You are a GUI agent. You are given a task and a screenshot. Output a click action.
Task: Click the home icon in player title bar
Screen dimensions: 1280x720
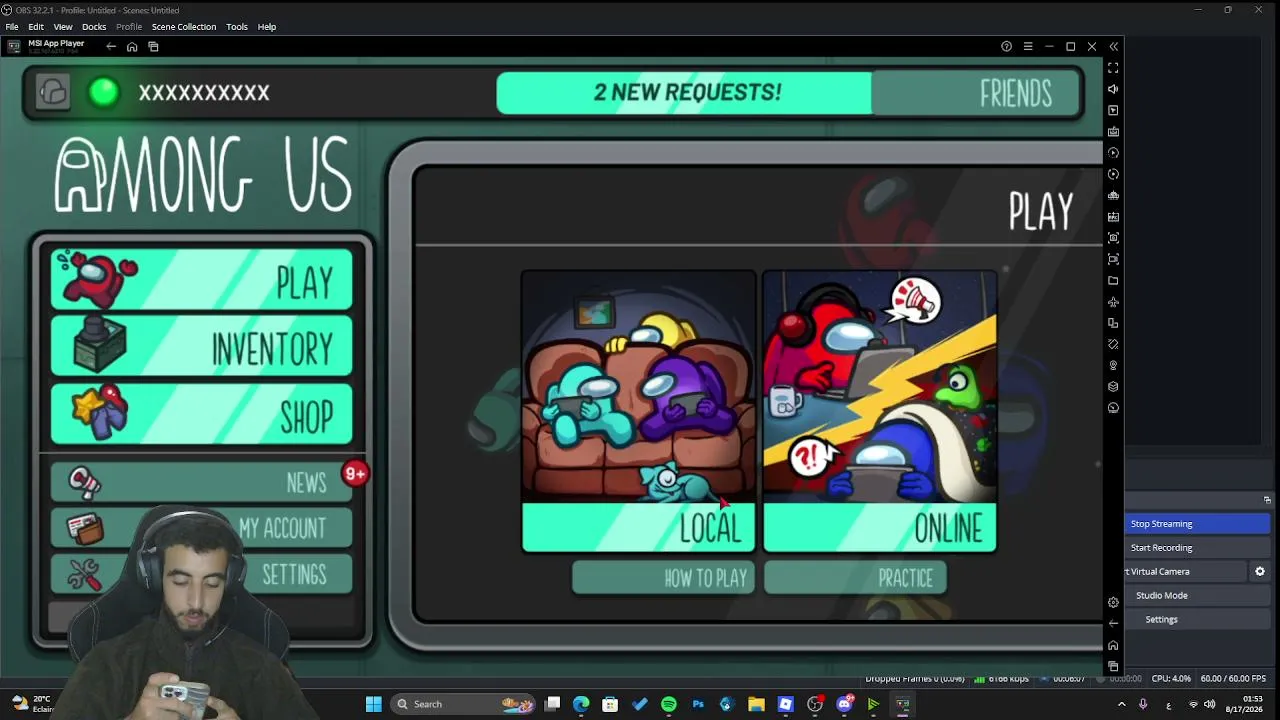click(x=132, y=47)
